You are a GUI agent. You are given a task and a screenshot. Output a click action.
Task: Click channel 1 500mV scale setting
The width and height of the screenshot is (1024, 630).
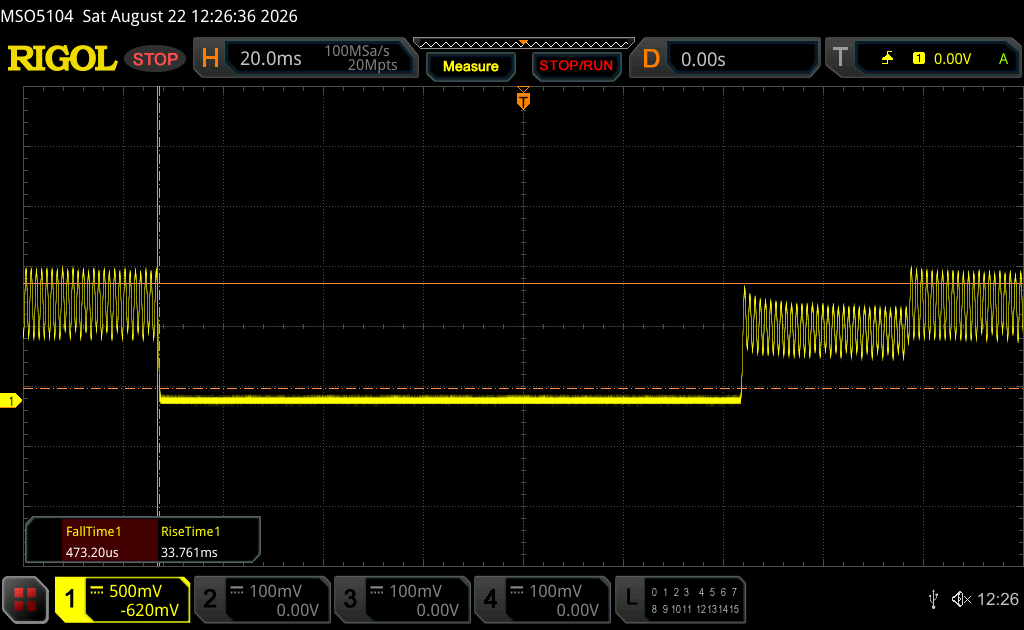(x=135, y=591)
